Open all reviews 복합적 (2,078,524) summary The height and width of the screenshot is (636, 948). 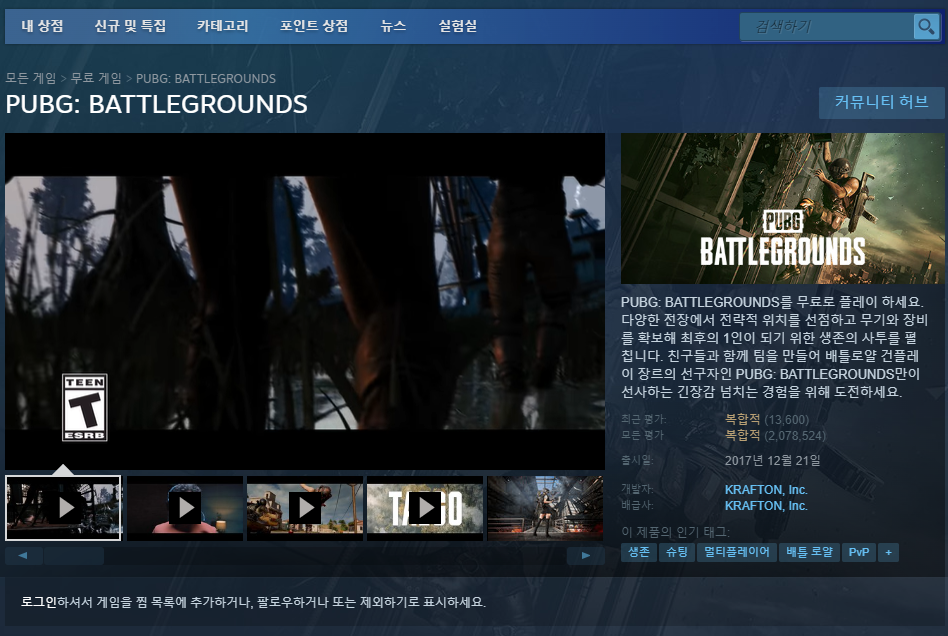point(775,435)
